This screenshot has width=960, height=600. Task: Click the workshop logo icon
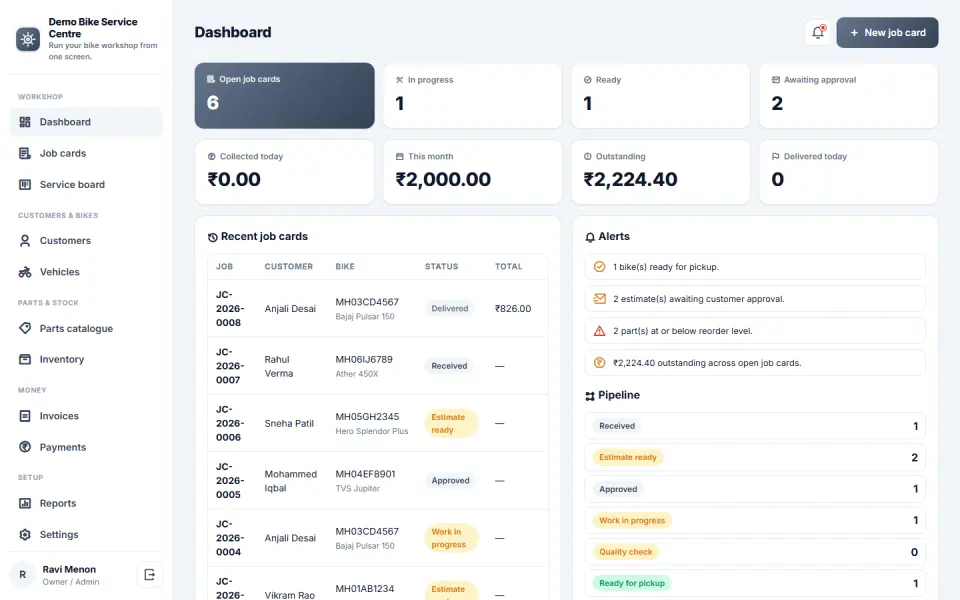tap(28, 39)
